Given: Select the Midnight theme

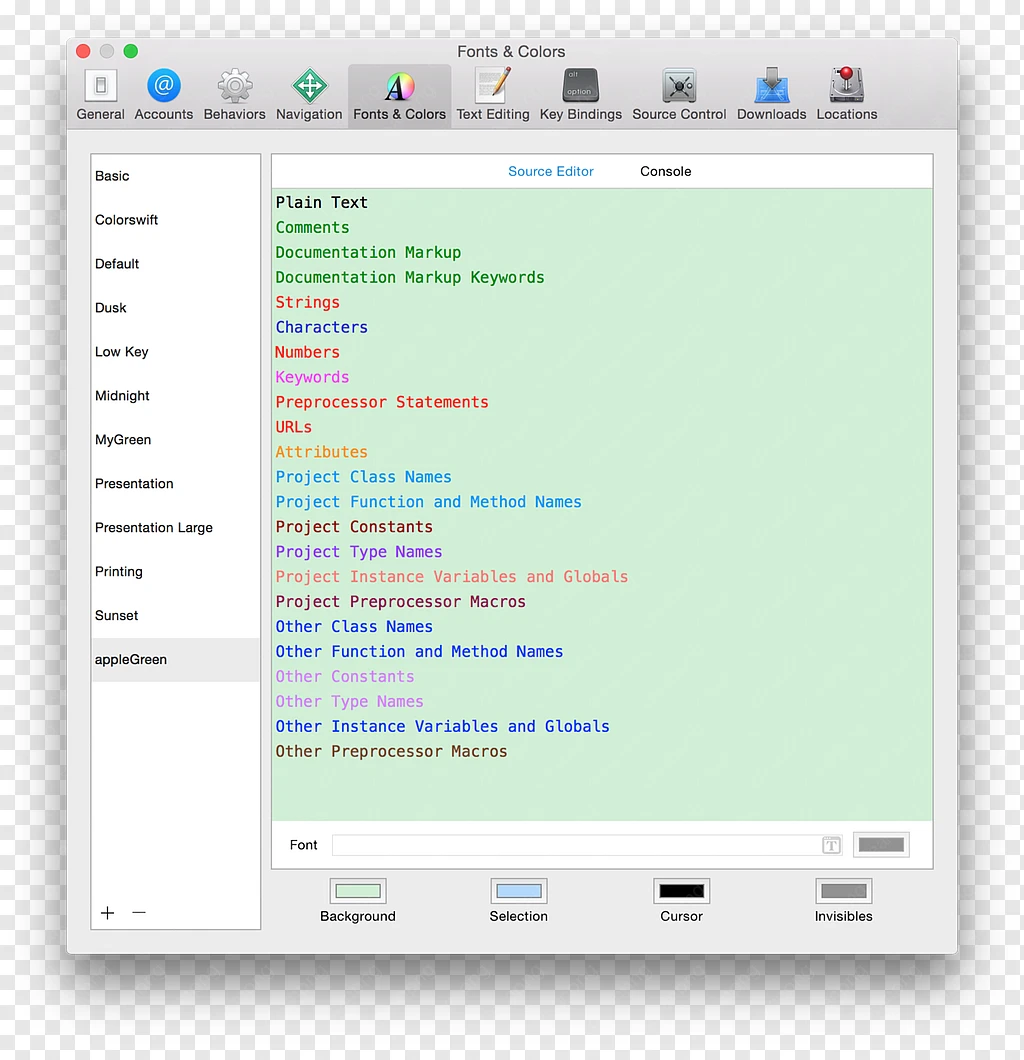Looking at the screenshot, I should (176, 395).
